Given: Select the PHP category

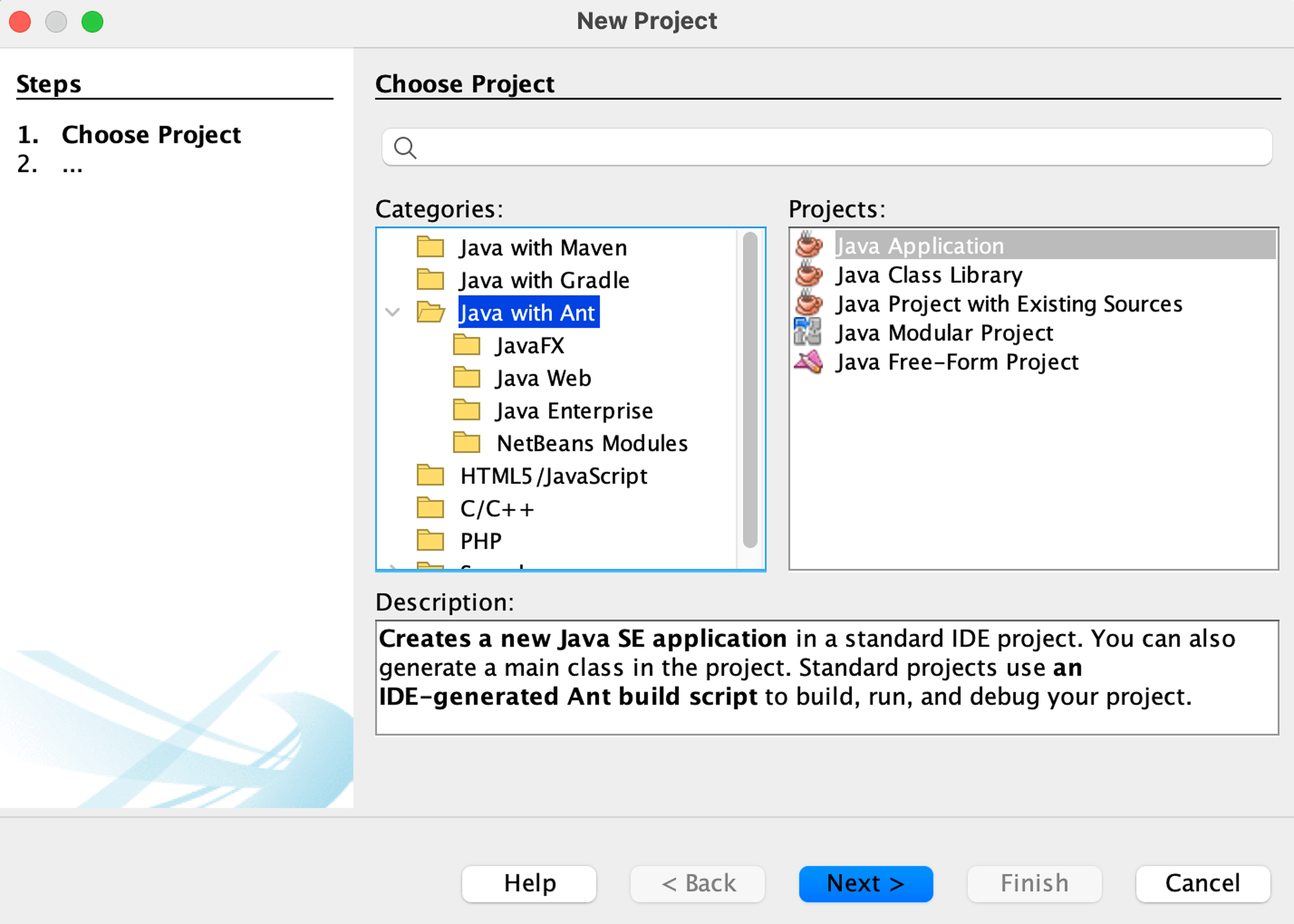Looking at the screenshot, I should click(481, 541).
